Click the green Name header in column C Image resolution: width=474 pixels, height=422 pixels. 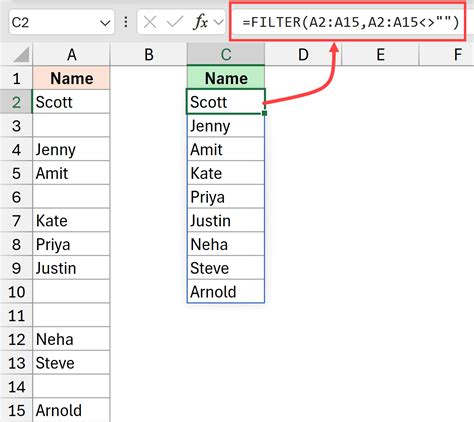pos(226,78)
